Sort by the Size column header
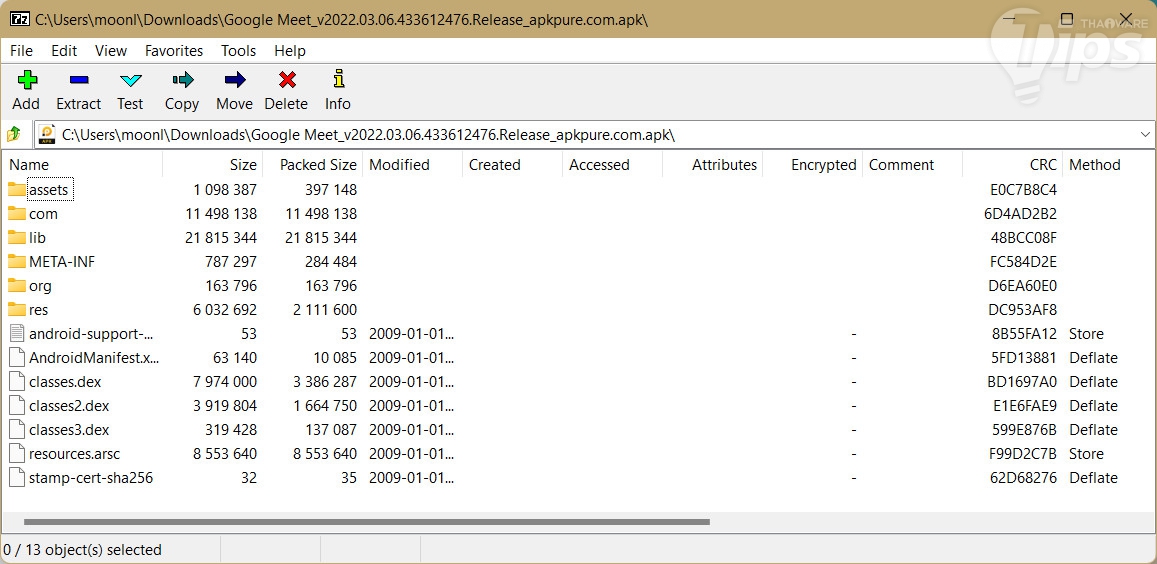1157x564 pixels. click(213, 165)
